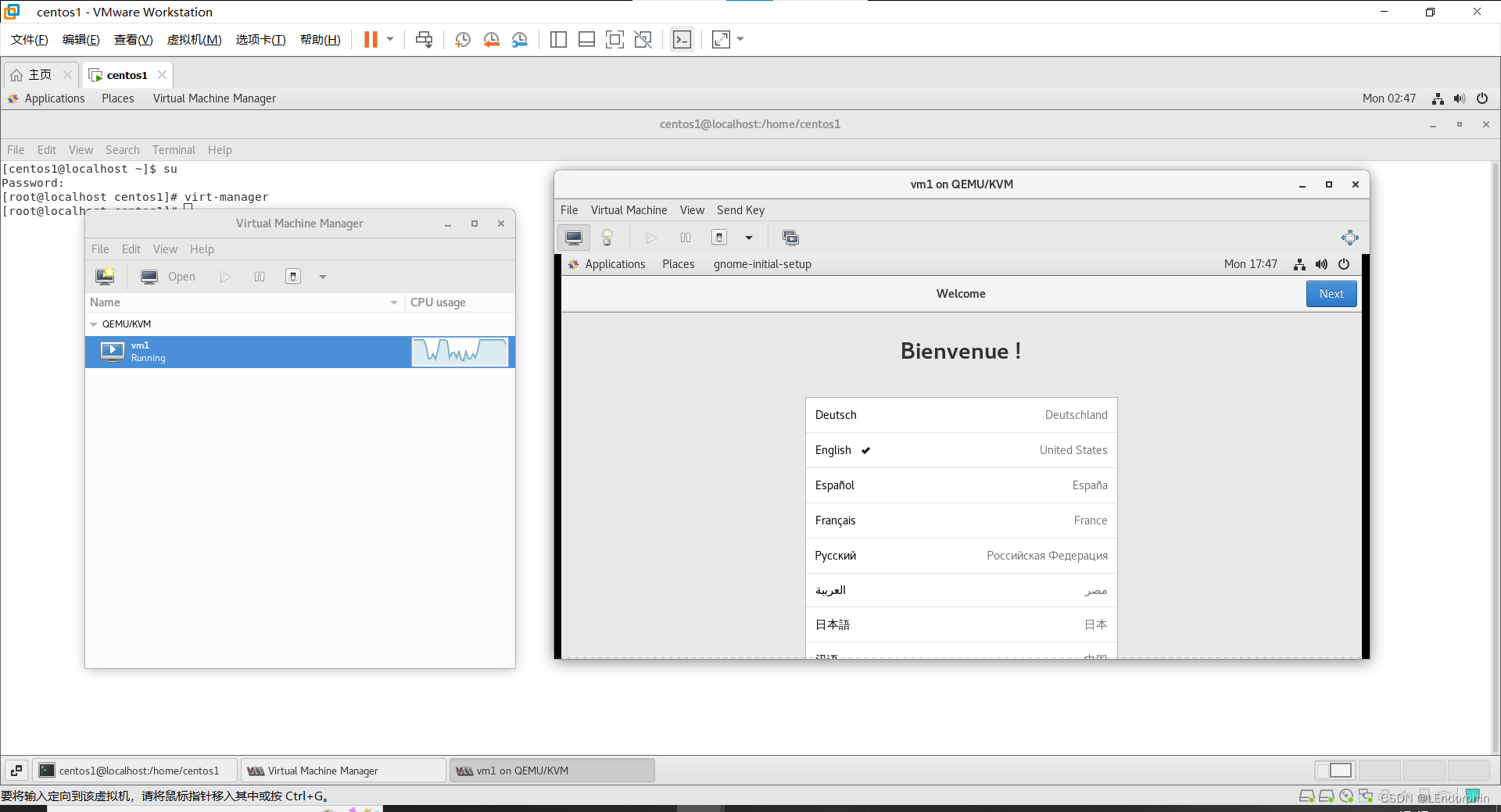Click the fullscreen arrows icon in vm1 window
The width and height of the screenshot is (1501, 812).
point(1350,238)
